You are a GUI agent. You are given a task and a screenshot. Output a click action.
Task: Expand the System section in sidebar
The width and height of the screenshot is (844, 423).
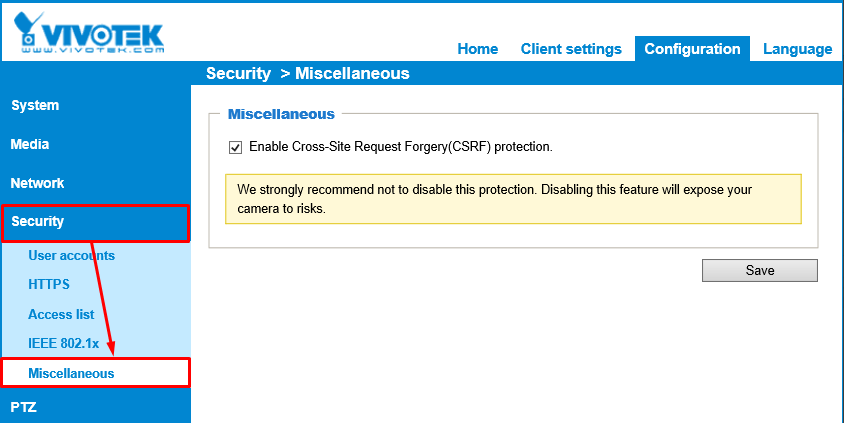pyautogui.click(x=35, y=105)
